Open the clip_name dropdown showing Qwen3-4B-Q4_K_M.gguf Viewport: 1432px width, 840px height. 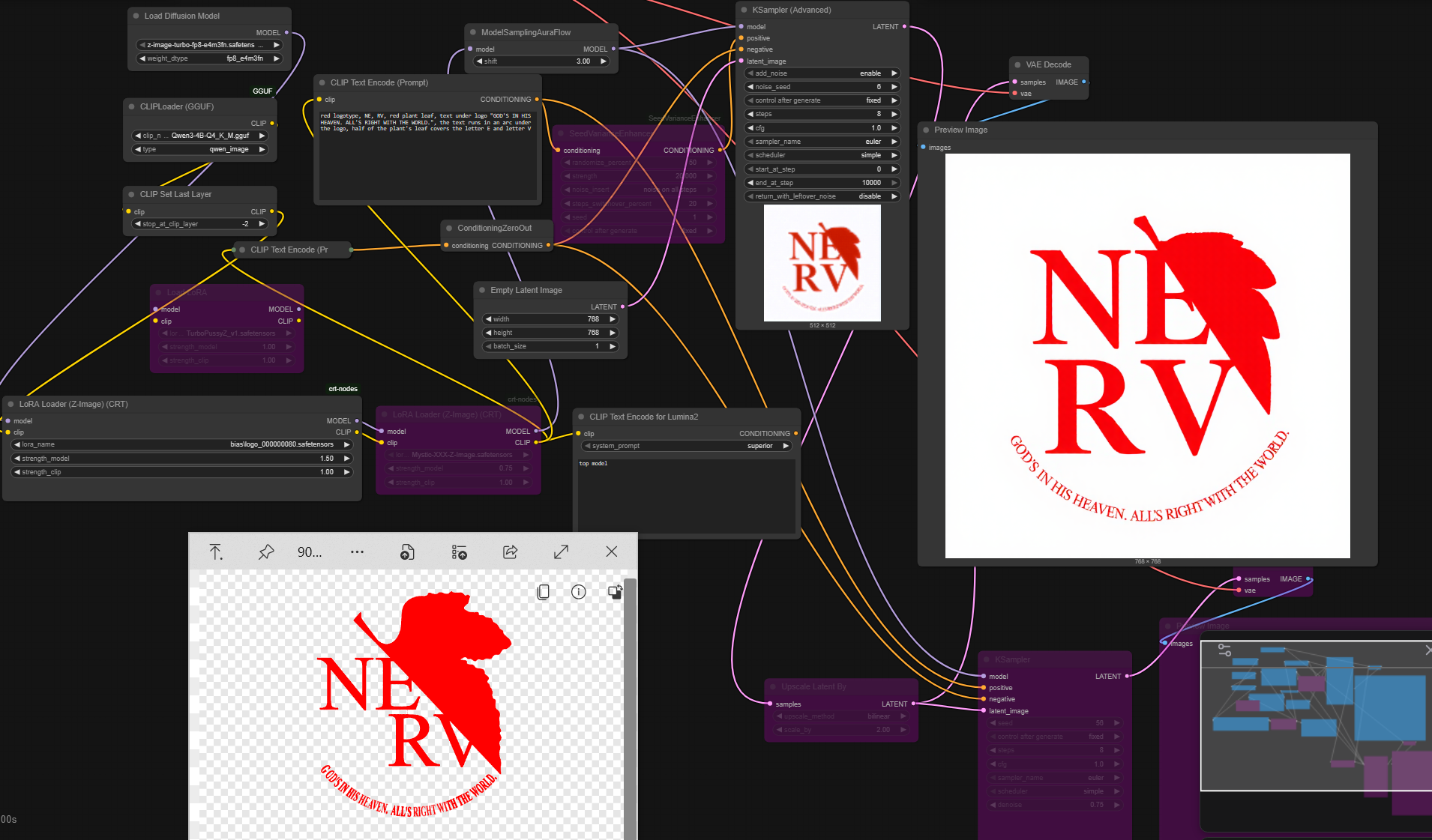point(200,136)
